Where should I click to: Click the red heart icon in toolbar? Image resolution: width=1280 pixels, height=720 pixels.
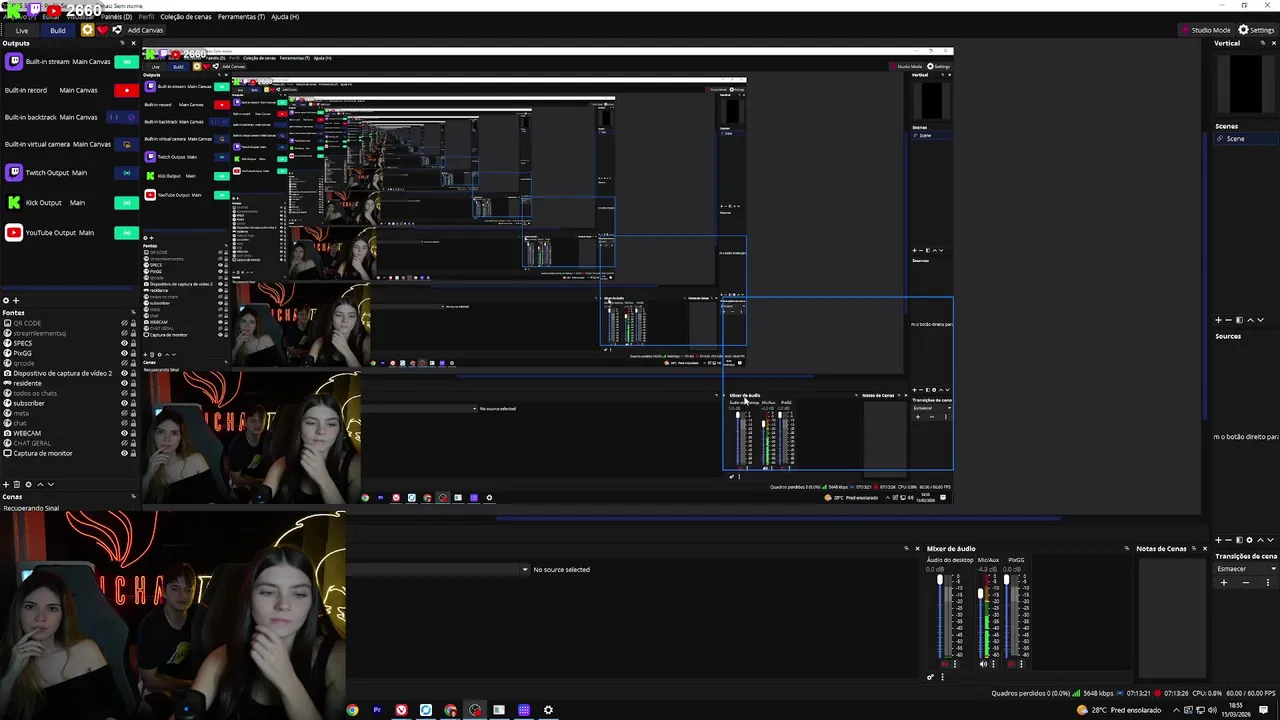click(x=102, y=30)
